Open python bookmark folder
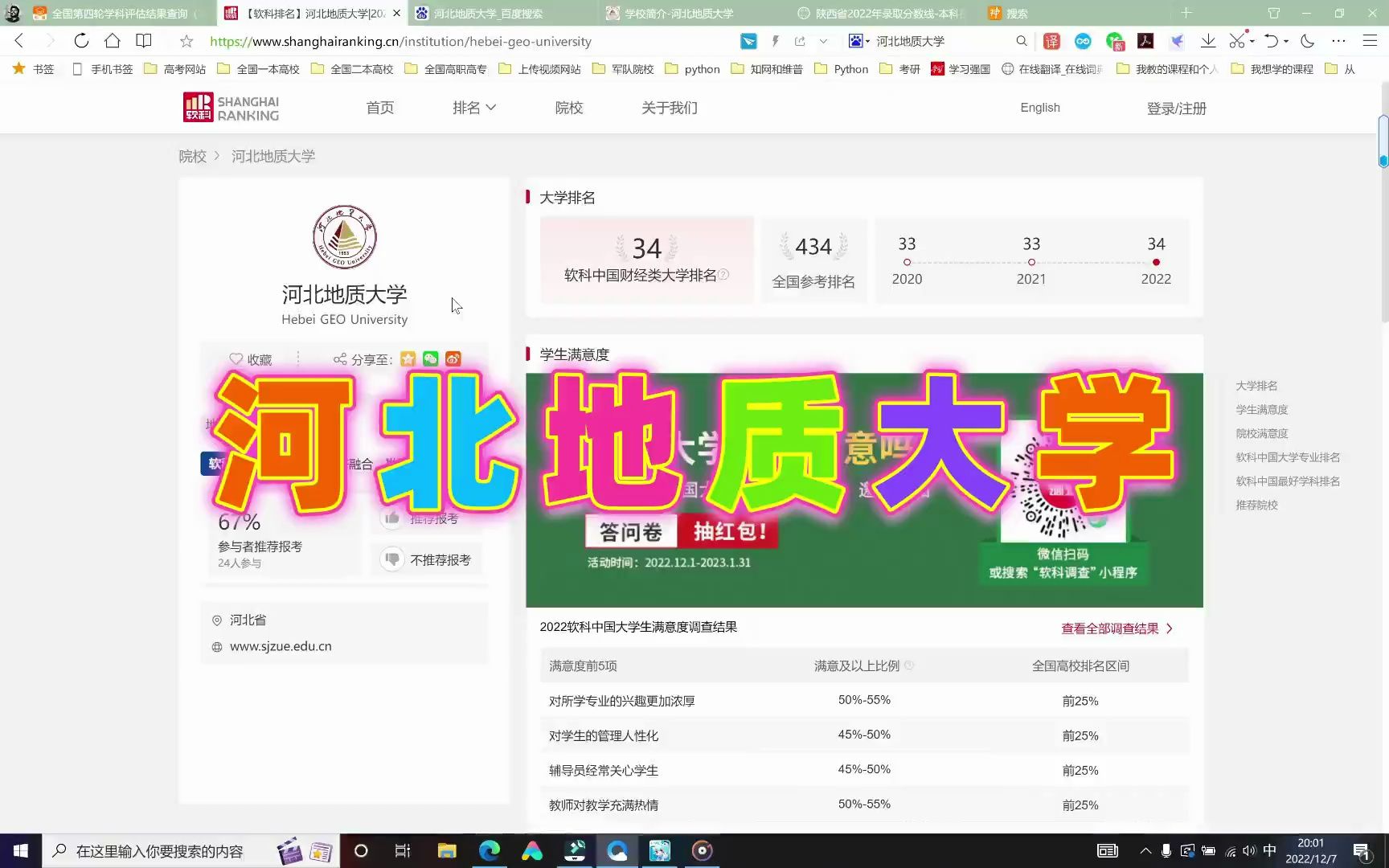This screenshot has width=1389, height=868. 692,69
